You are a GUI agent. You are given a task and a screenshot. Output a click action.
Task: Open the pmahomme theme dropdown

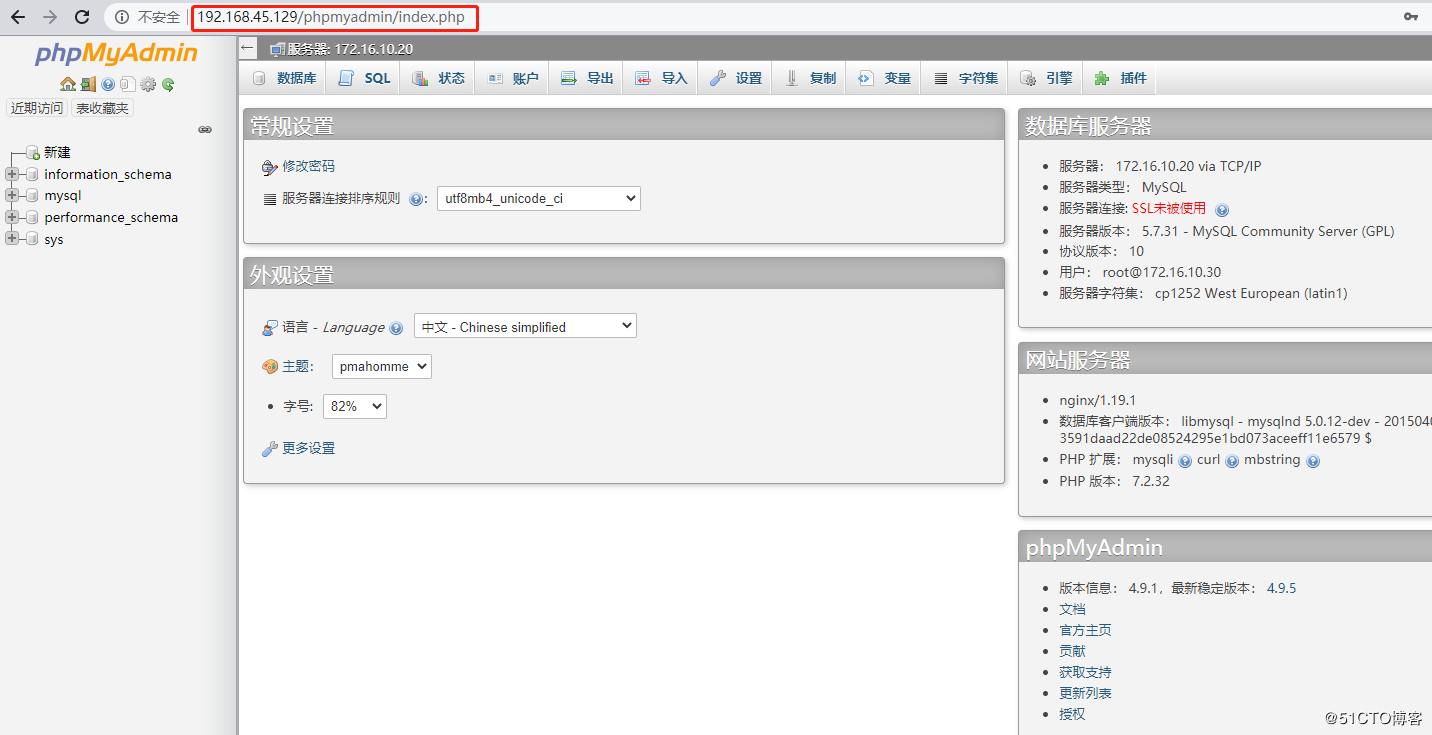click(381, 367)
